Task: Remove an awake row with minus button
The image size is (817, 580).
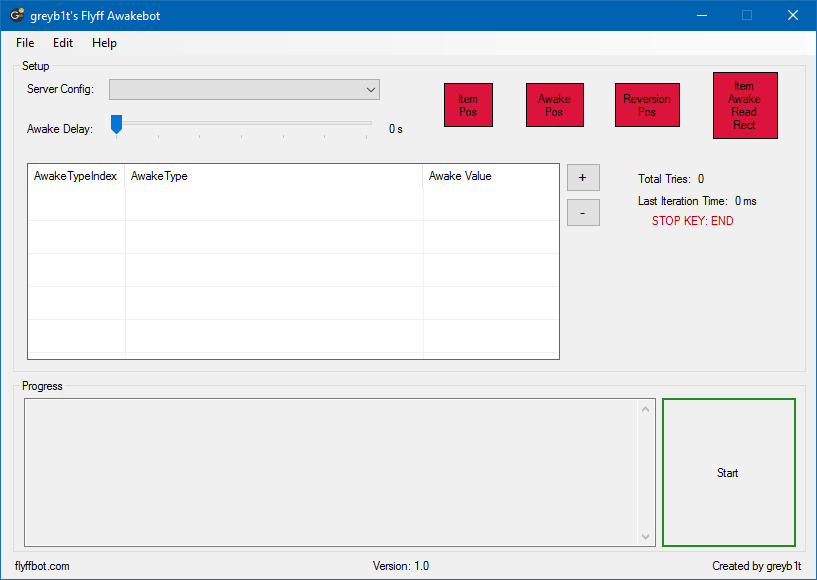Action: (x=583, y=212)
